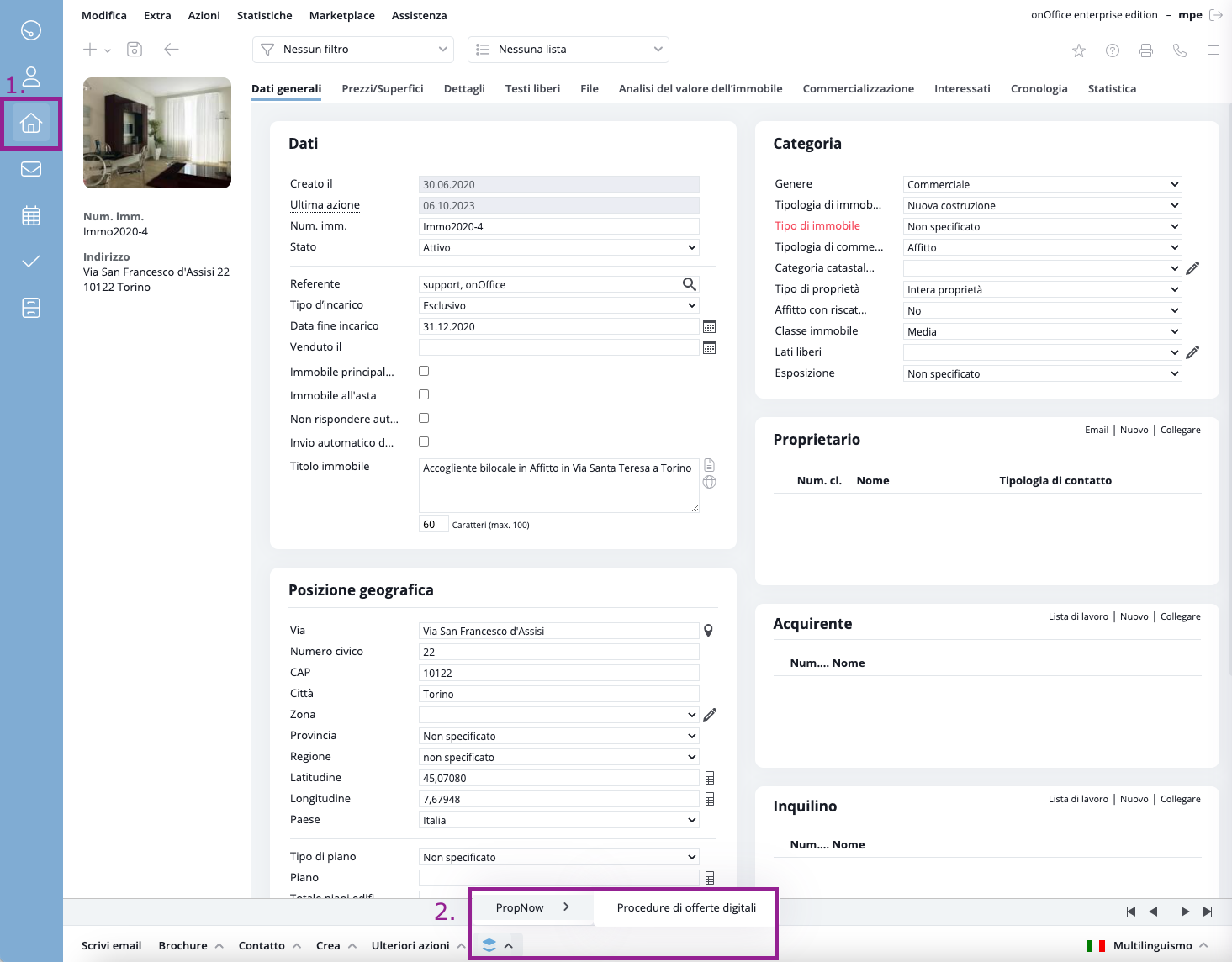Click Collegare link in Proprietario section
Screen dimensions: 1232x962
(1180, 430)
